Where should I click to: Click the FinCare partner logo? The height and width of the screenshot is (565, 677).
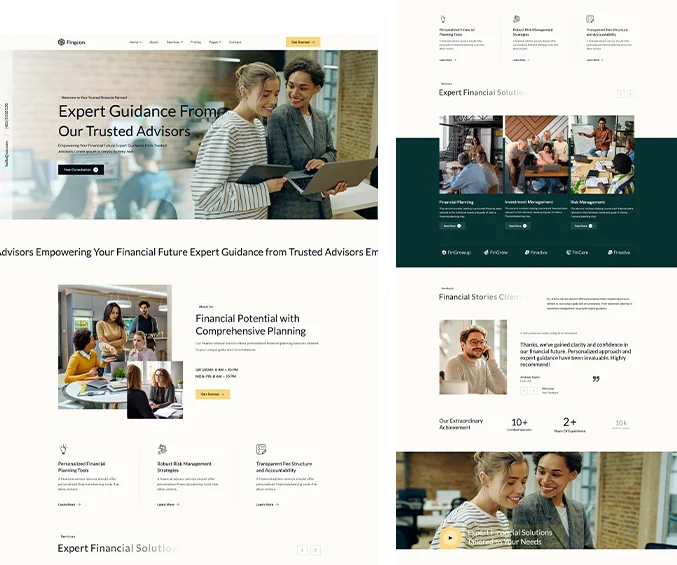(x=577, y=252)
